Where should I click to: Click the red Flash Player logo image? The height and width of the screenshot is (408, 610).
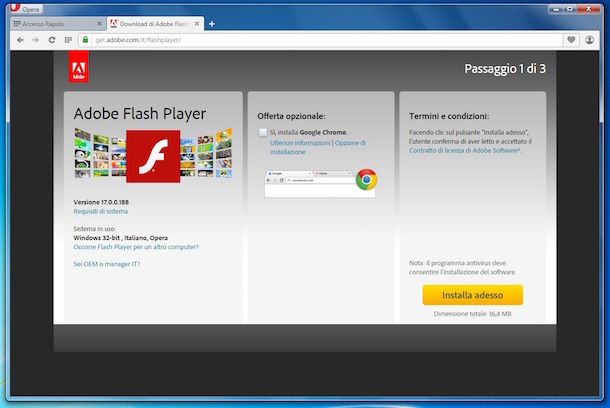tap(153, 156)
